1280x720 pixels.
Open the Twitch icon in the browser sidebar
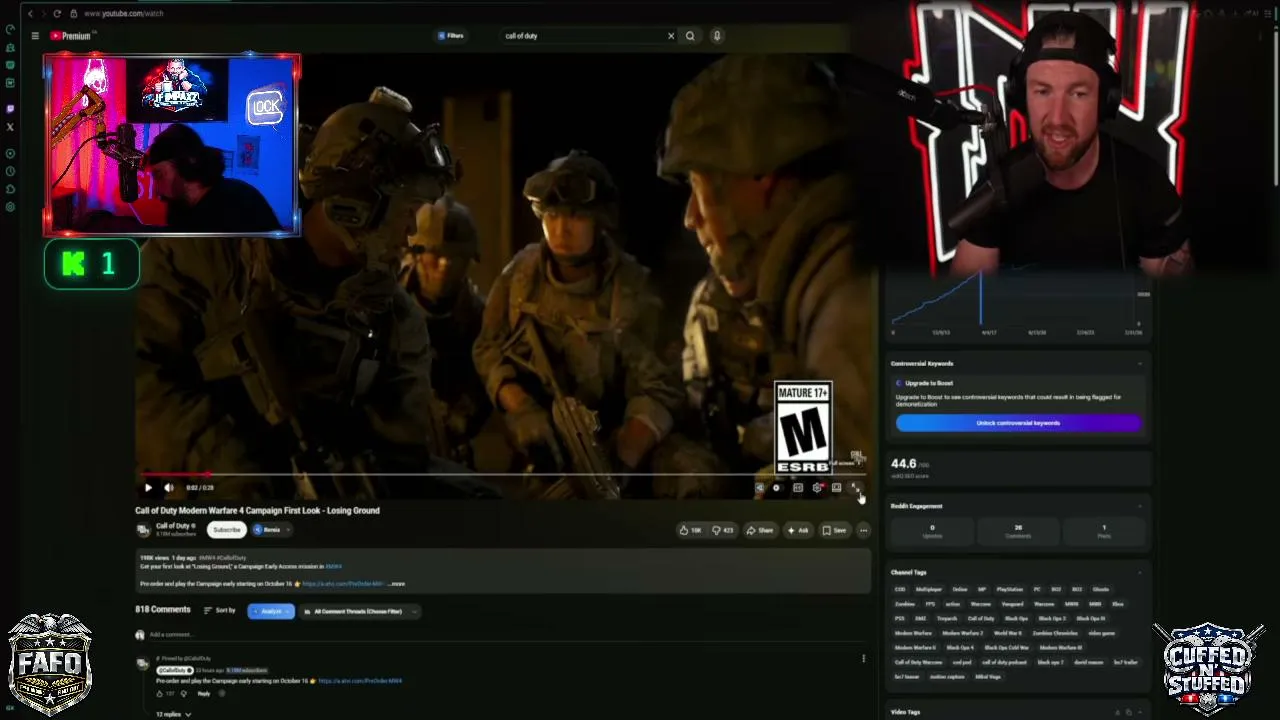coord(10,109)
